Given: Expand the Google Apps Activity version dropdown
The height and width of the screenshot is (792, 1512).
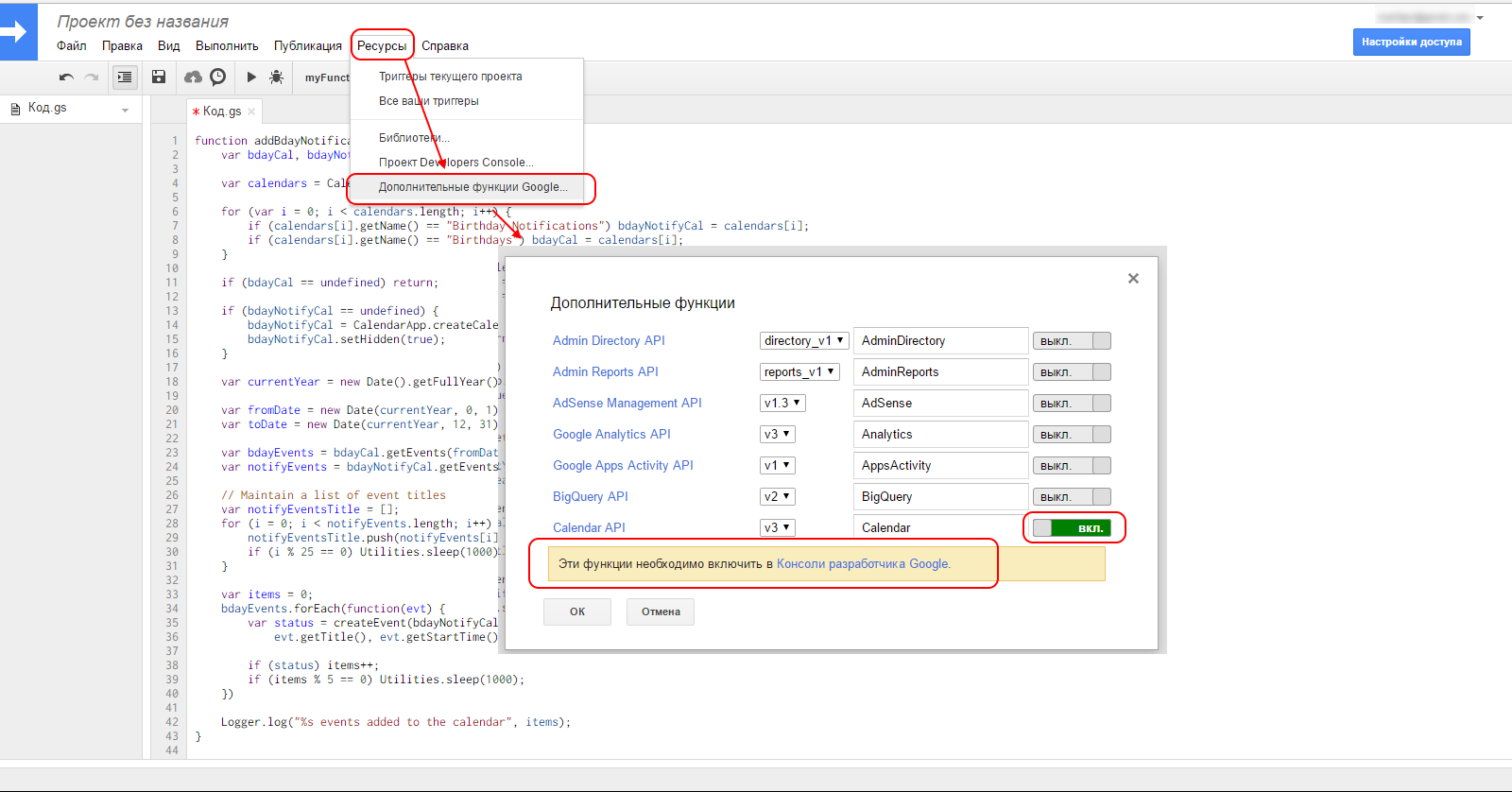Looking at the screenshot, I should 778,465.
